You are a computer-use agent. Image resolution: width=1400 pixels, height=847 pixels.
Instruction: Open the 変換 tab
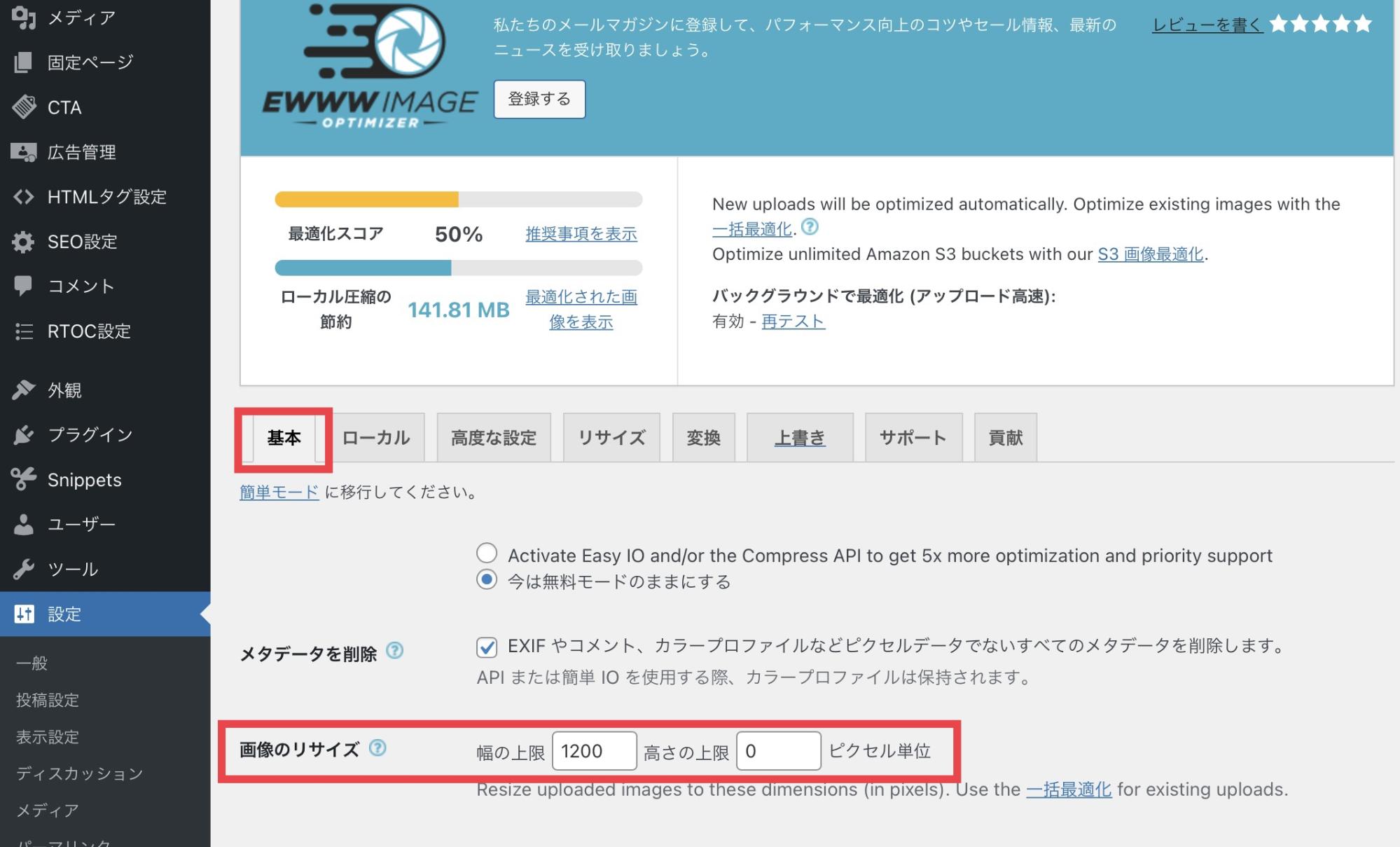(x=704, y=439)
